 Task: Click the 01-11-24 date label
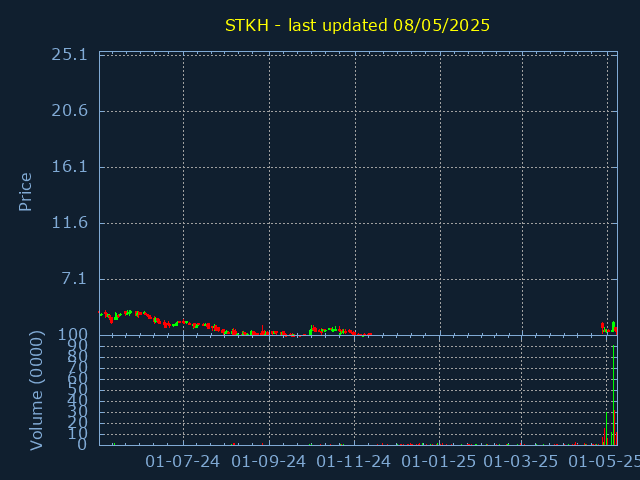(x=353, y=462)
